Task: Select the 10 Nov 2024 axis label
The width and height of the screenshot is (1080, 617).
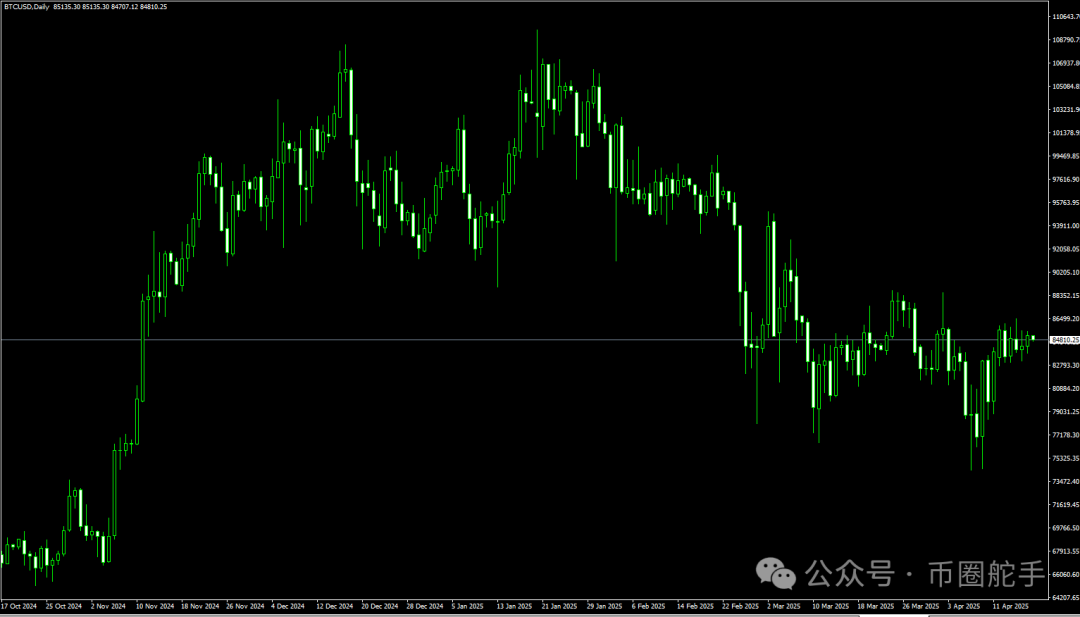Action: click(x=154, y=607)
